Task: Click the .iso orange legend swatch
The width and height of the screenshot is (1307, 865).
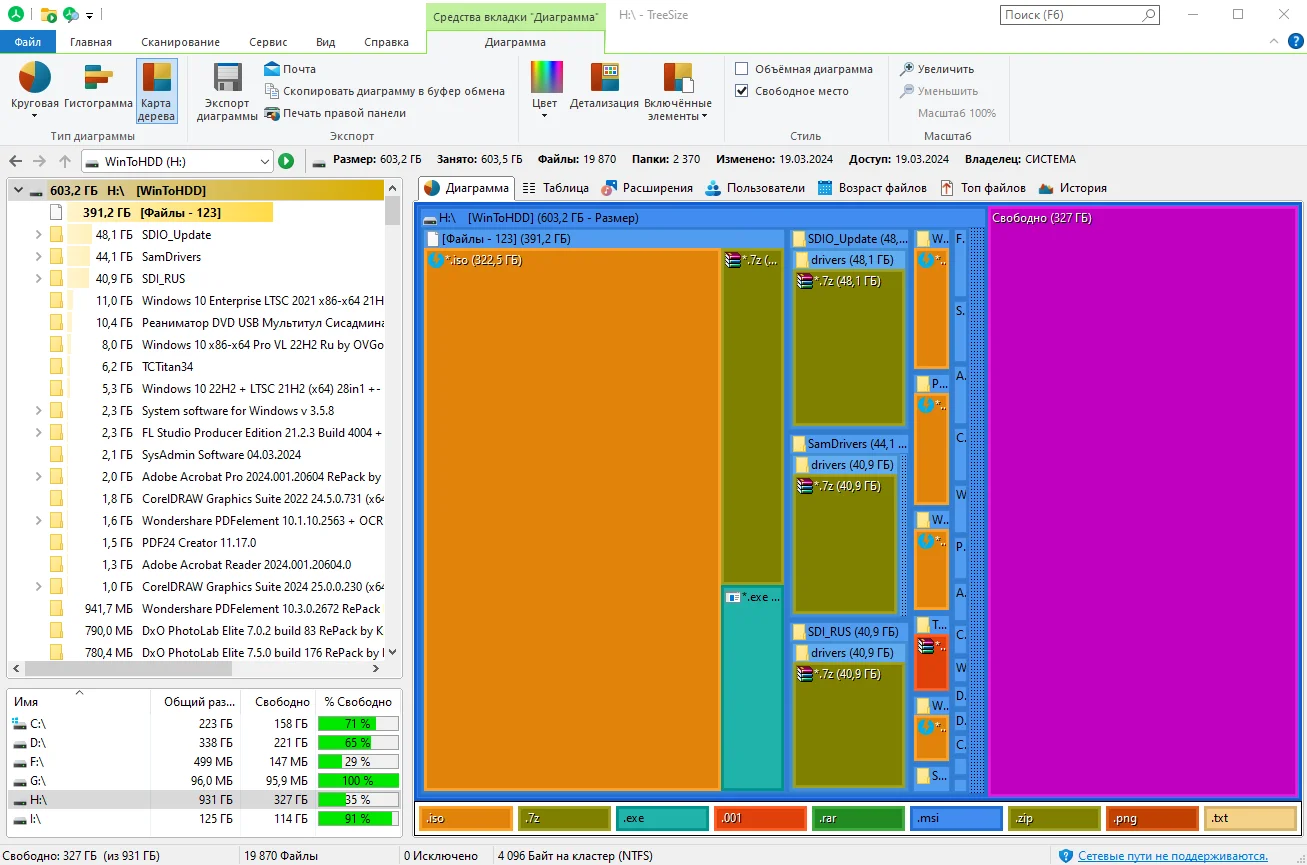Action: [x=466, y=819]
